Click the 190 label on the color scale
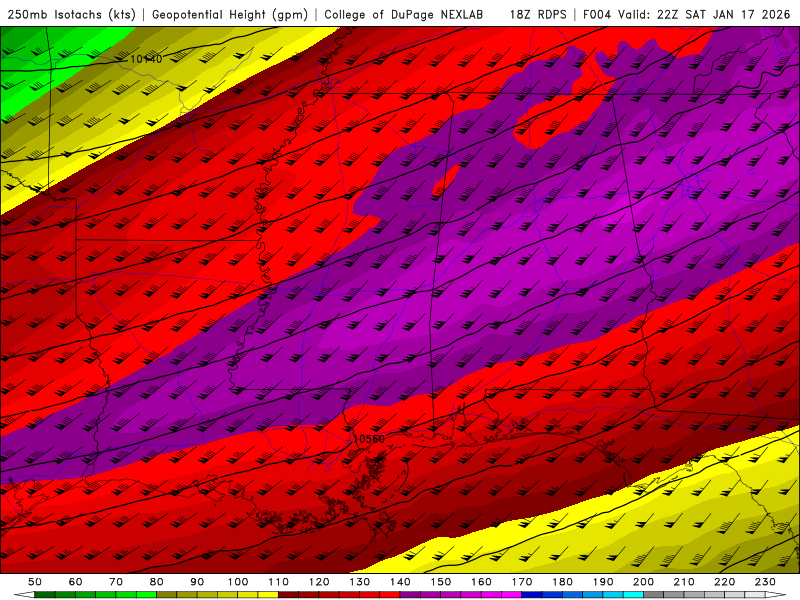Screen dimensions: 800x600 coord(603,582)
